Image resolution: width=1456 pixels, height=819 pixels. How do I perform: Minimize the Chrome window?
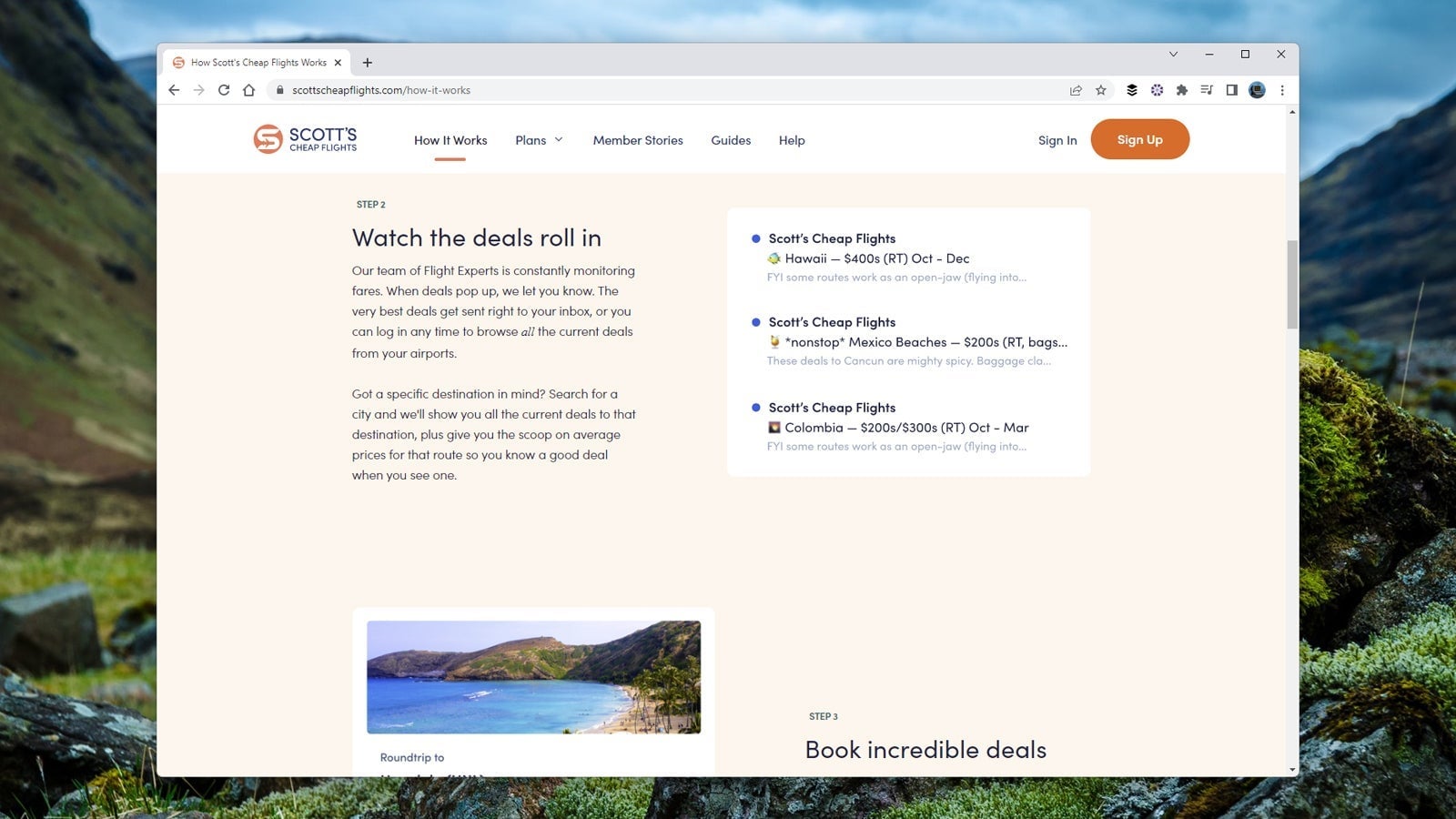point(1209,54)
